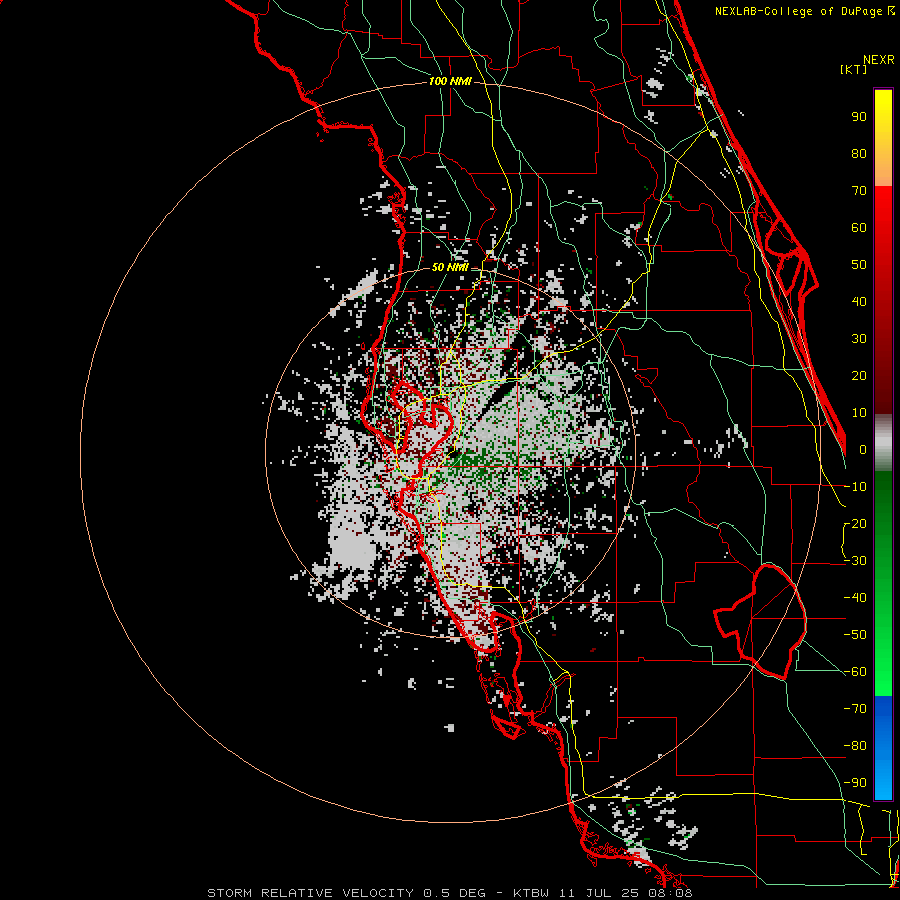
Task: Select the -70 value on the velocity scale
Action: click(x=855, y=709)
